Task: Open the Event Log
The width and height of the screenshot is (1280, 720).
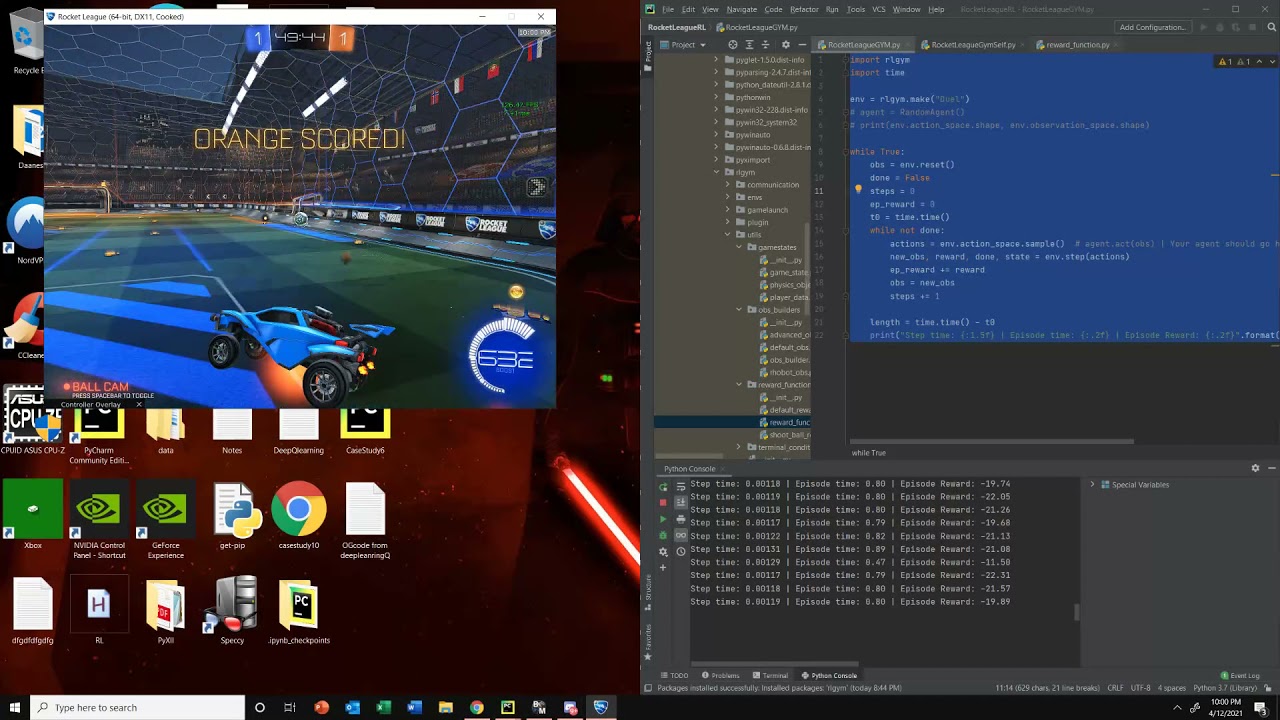Action: click(x=1240, y=676)
